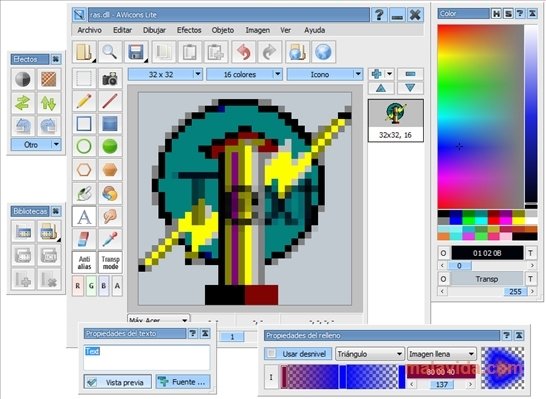
Task: Open the Dibujar menu
Action: pyautogui.click(x=154, y=30)
